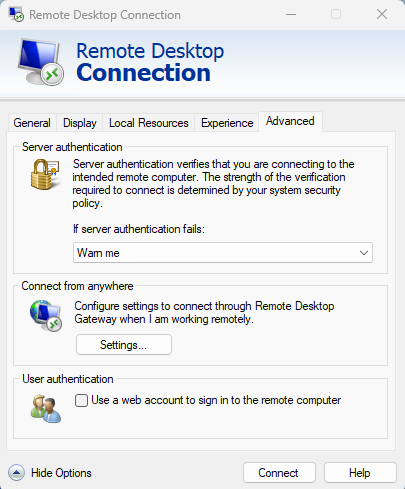Screen dimensions: 405x489
Task: Select the Advanced tab
Action: [290, 121]
